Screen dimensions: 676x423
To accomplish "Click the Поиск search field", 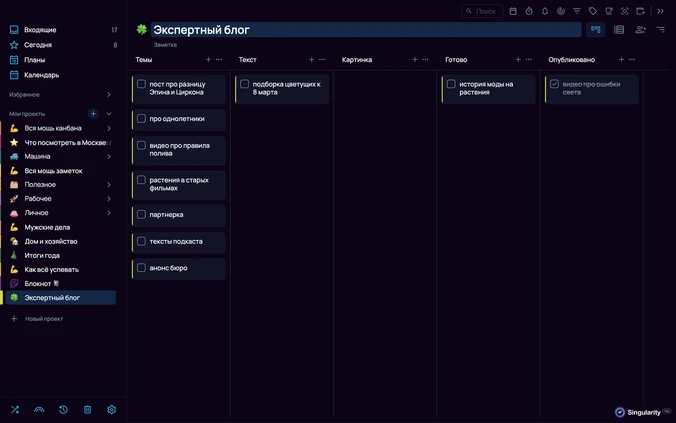I will tap(482, 11).
